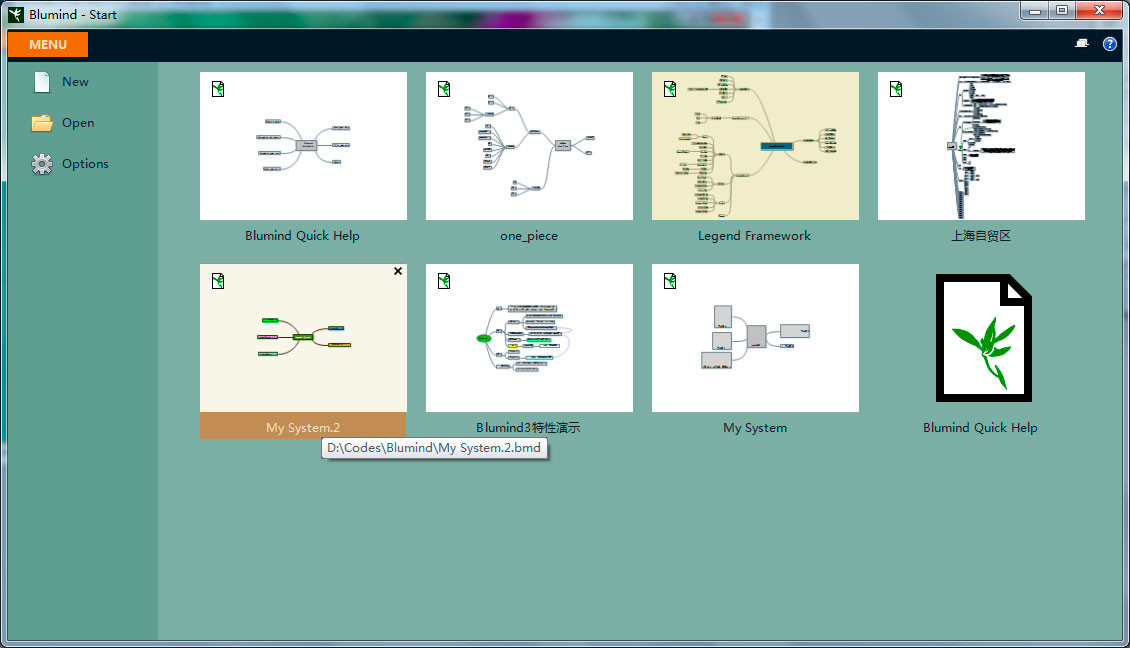Open the My System mind map preview

pyautogui.click(x=755, y=338)
